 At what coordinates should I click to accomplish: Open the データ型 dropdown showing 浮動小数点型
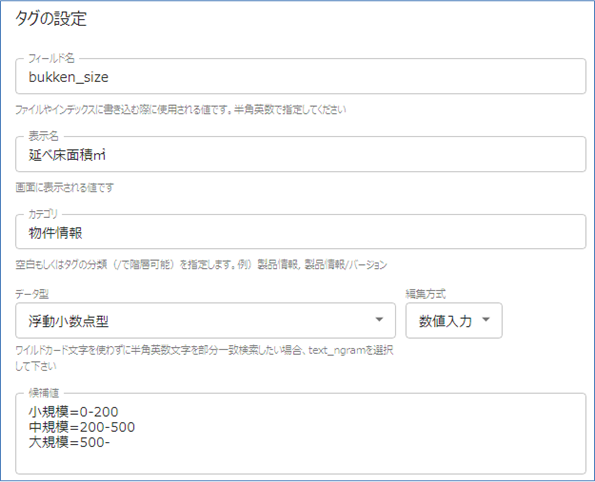click(205, 320)
